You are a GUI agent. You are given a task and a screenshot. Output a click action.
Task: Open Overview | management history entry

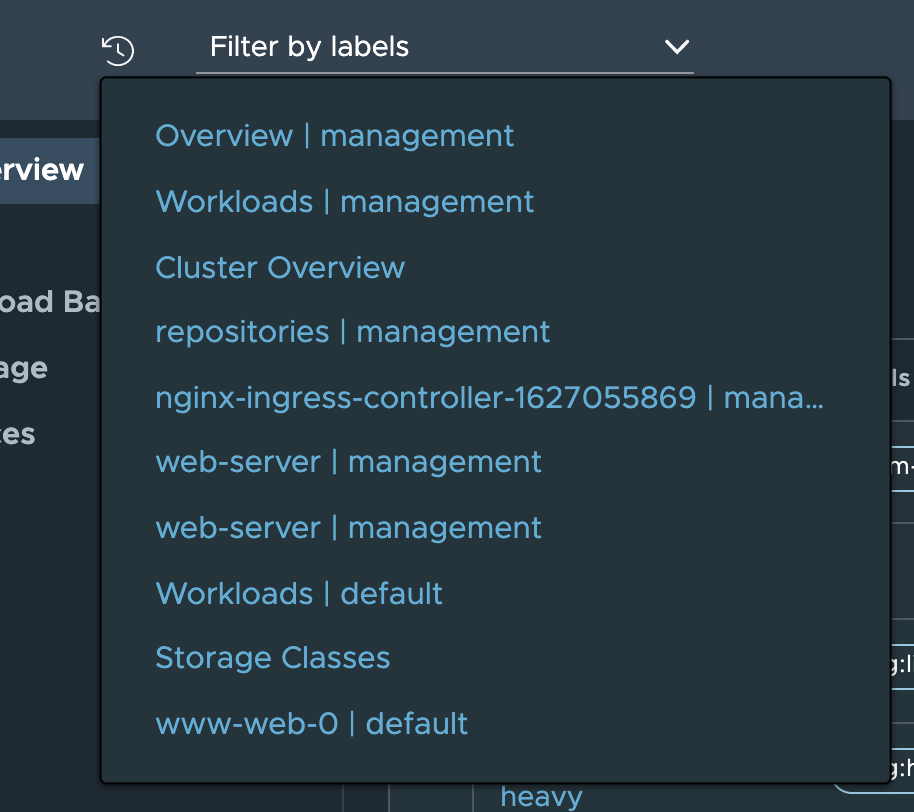click(x=335, y=136)
